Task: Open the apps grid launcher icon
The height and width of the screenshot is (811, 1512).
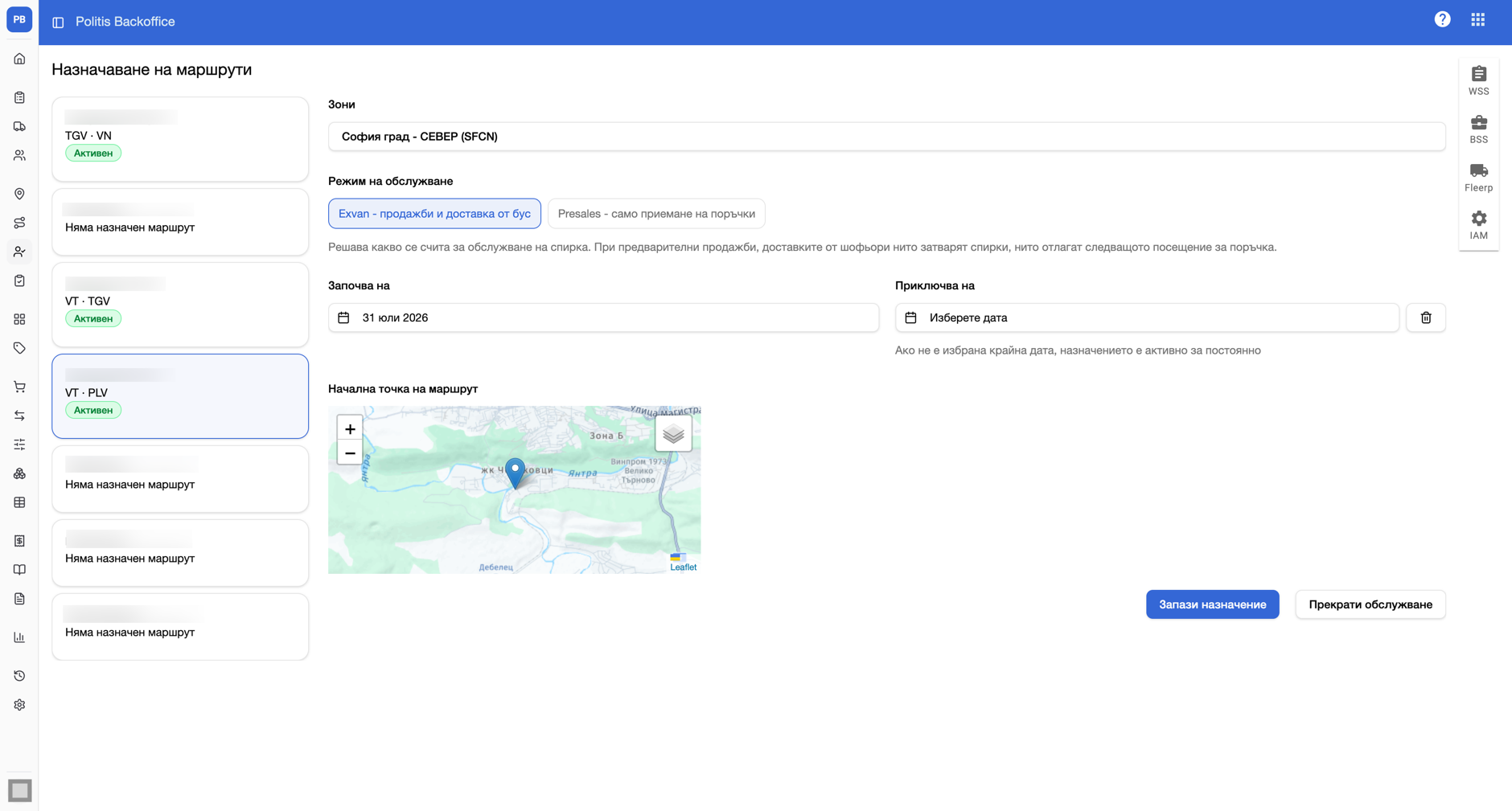Action: [x=1478, y=19]
